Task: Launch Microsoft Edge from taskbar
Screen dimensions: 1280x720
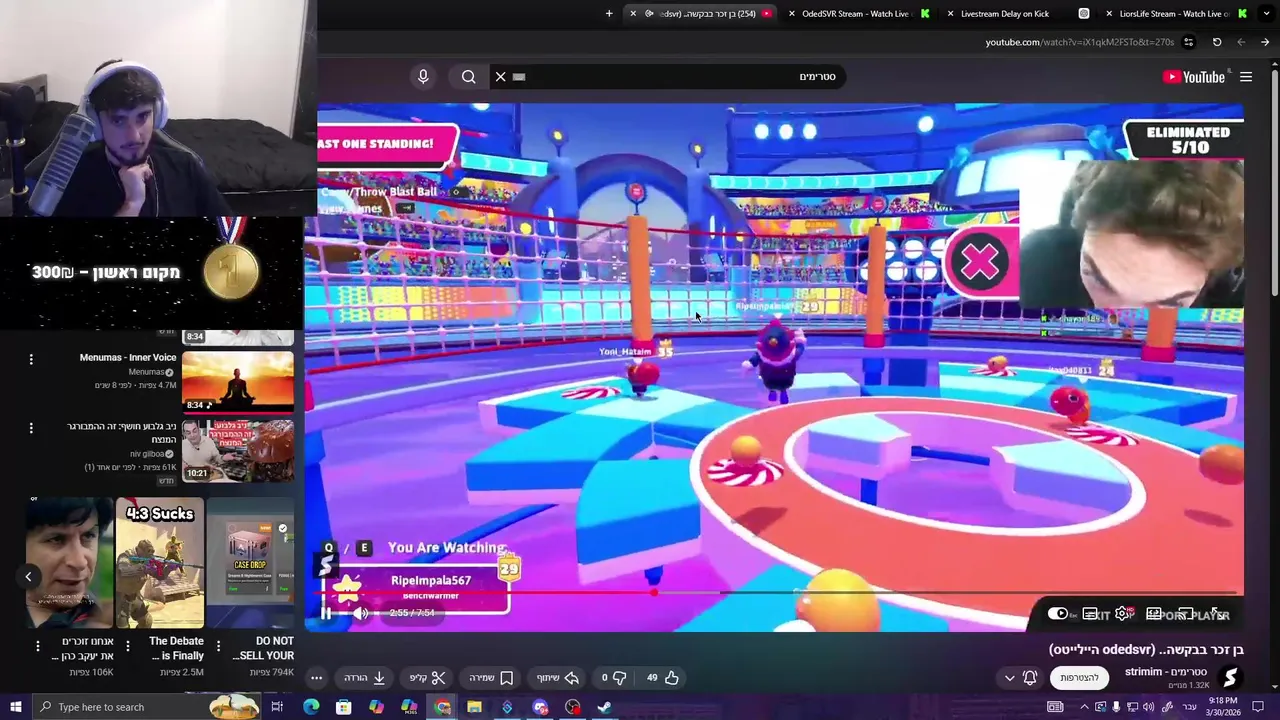Action: 311,707
